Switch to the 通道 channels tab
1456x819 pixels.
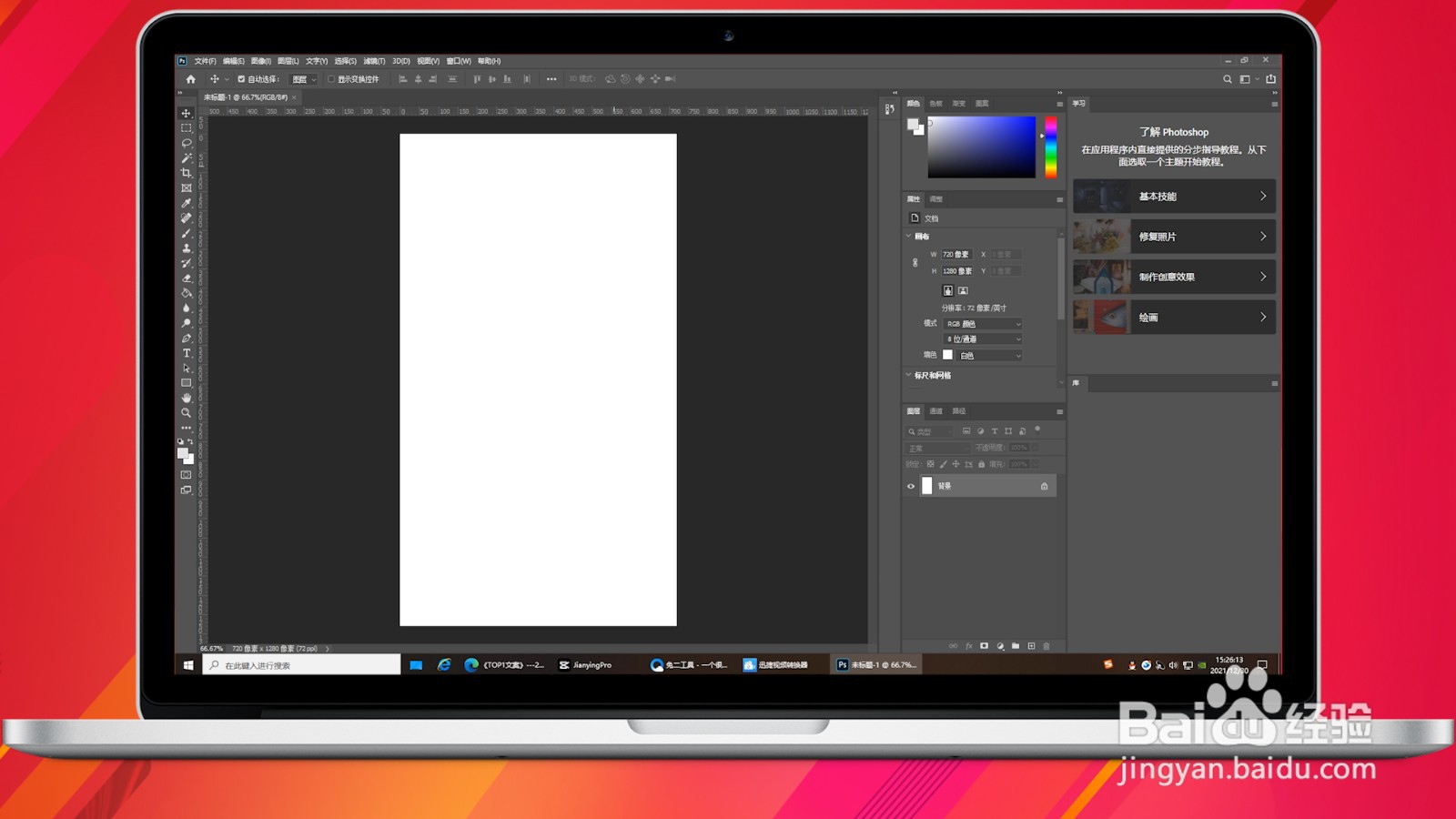[x=936, y=411]
